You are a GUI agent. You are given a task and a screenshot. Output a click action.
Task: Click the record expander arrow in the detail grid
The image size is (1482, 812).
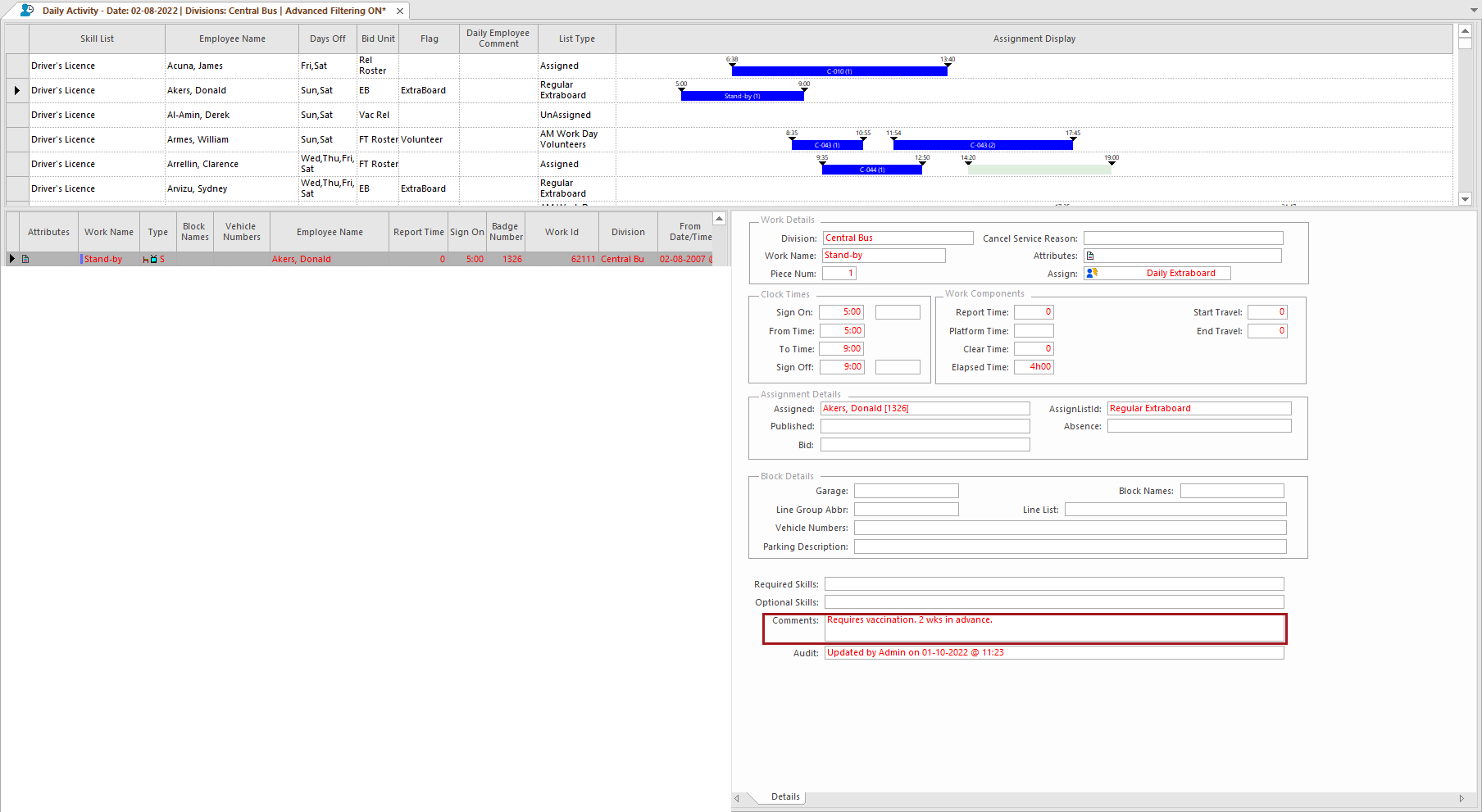(x=11, y=258)
